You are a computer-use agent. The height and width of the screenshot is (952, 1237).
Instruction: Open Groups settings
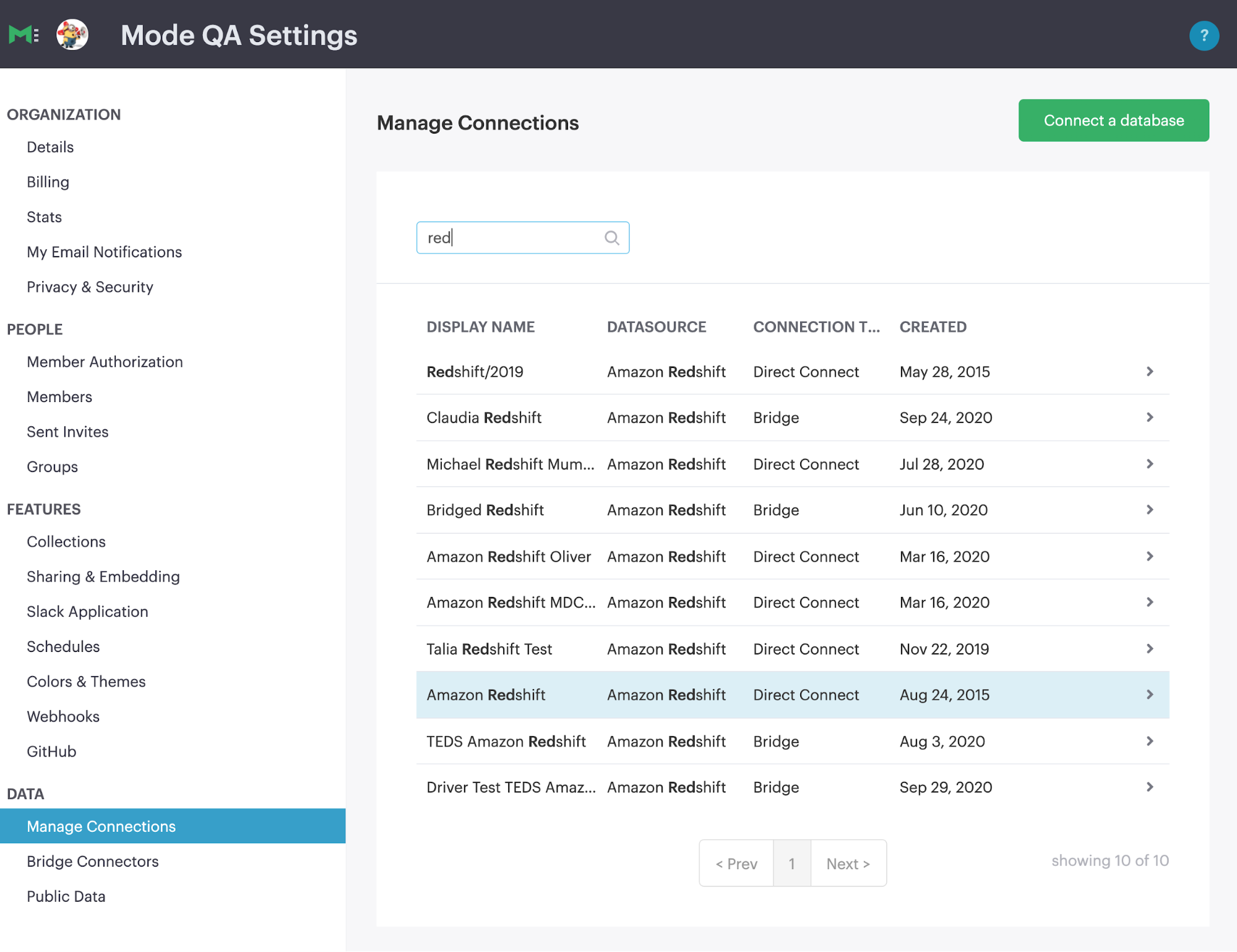(x=52, y=467)
